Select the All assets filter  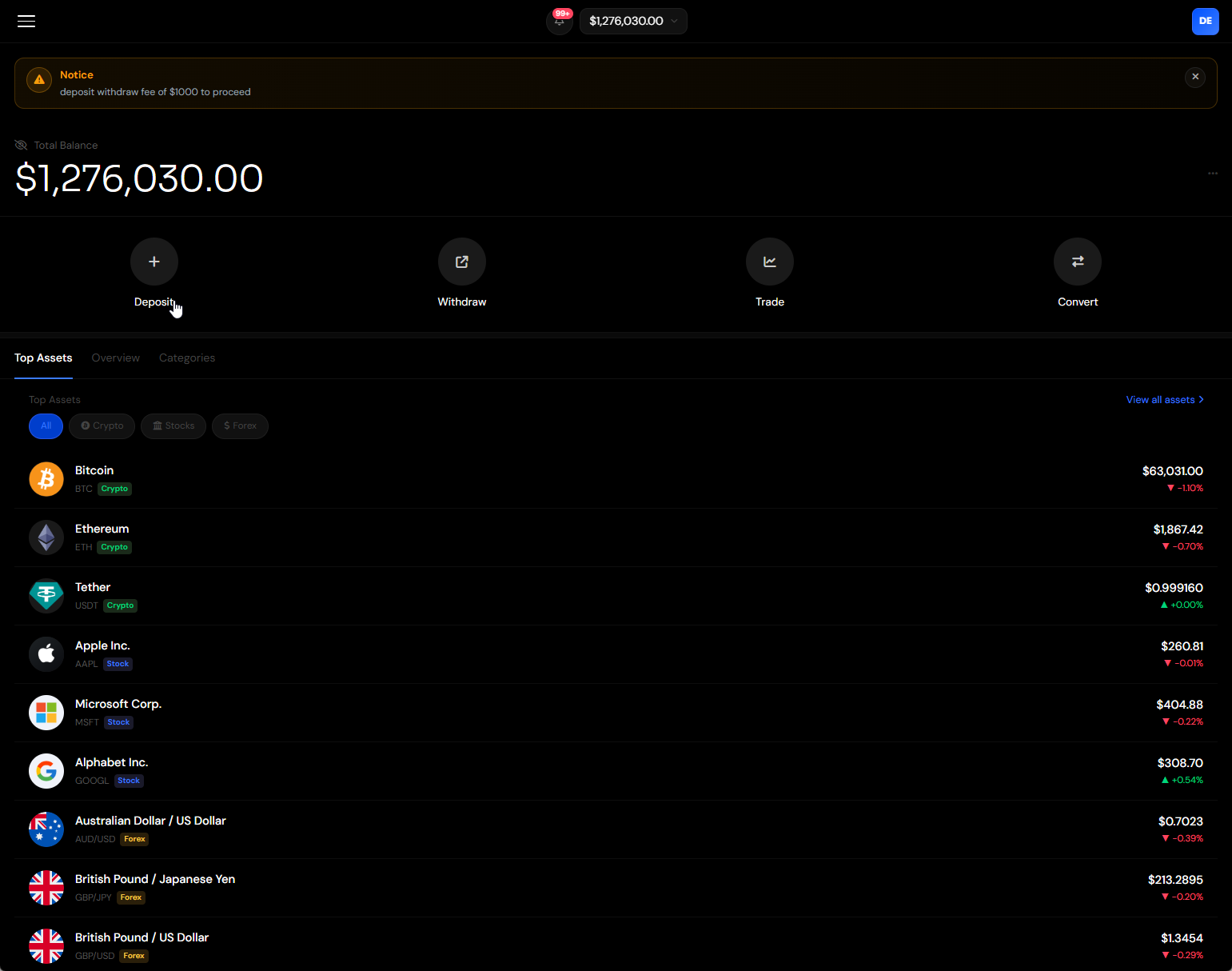(46, 426)
